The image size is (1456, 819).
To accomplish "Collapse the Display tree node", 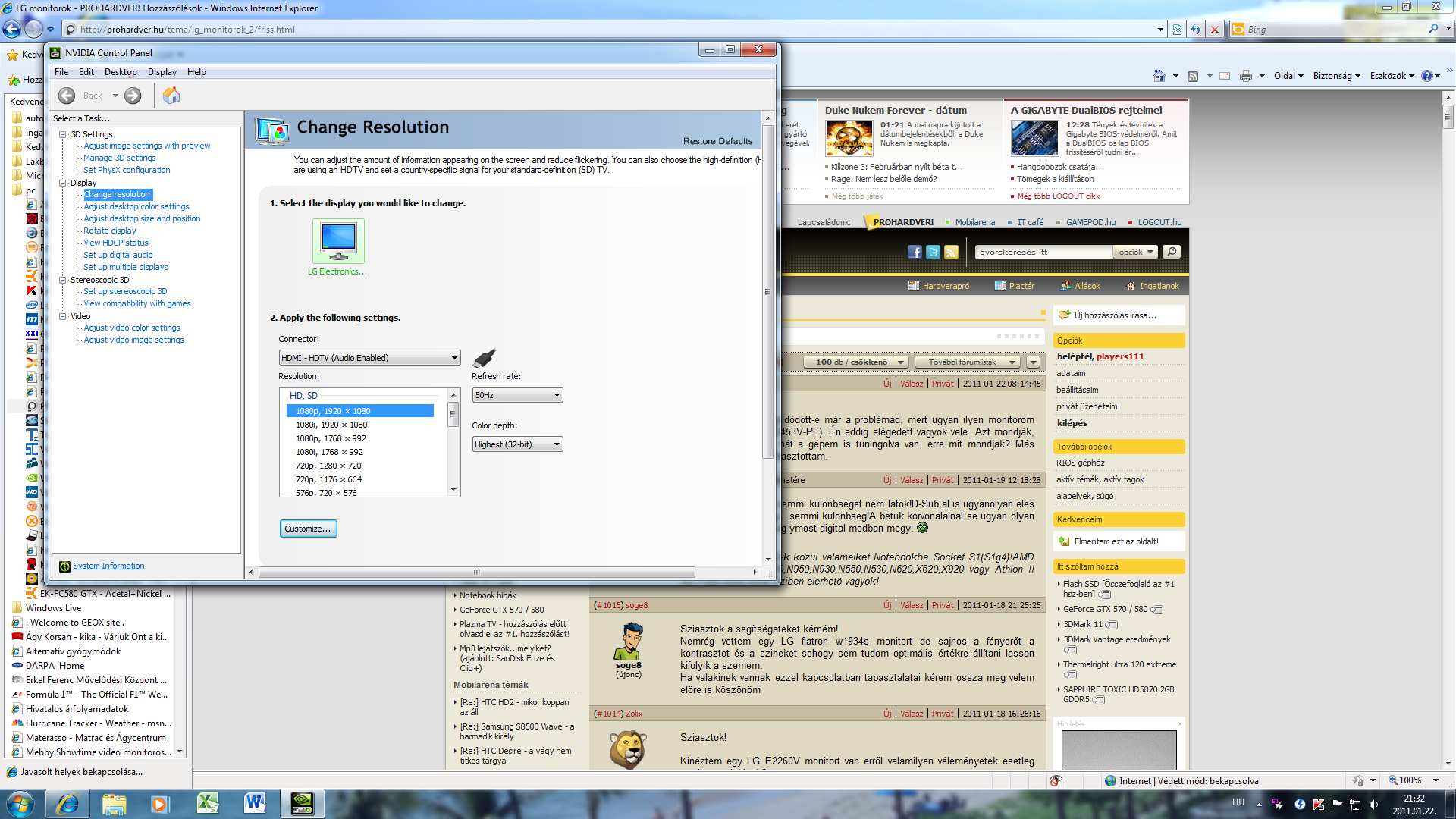I will [63, 183].
